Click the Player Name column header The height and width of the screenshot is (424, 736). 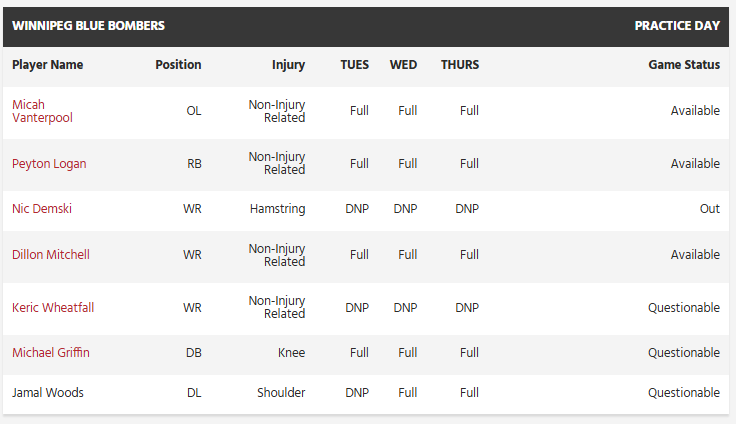[48, 65]
